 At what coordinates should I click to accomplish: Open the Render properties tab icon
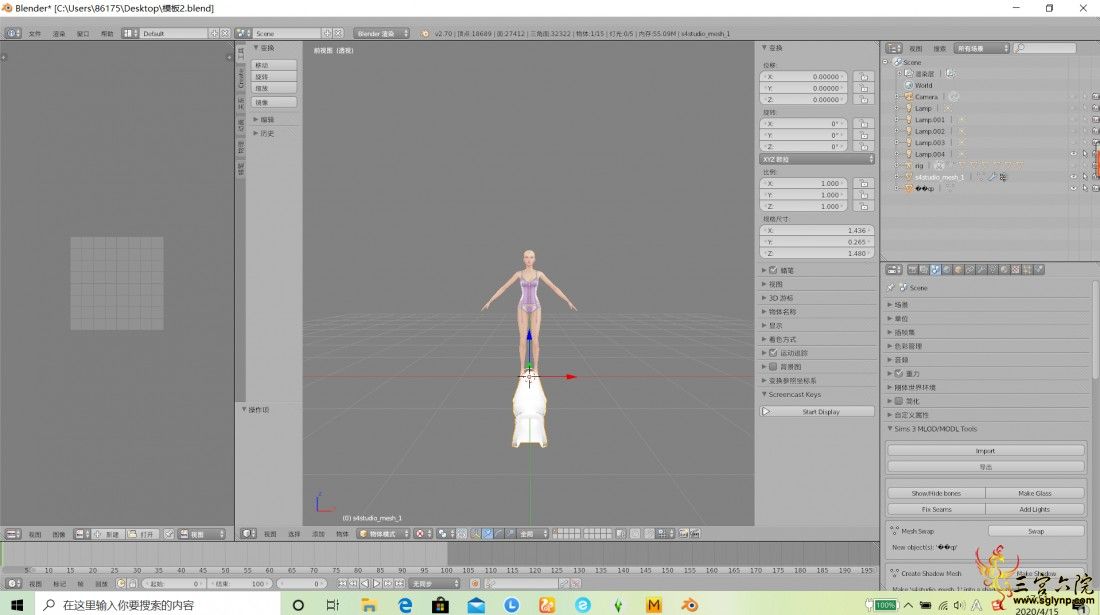(913, 269)
